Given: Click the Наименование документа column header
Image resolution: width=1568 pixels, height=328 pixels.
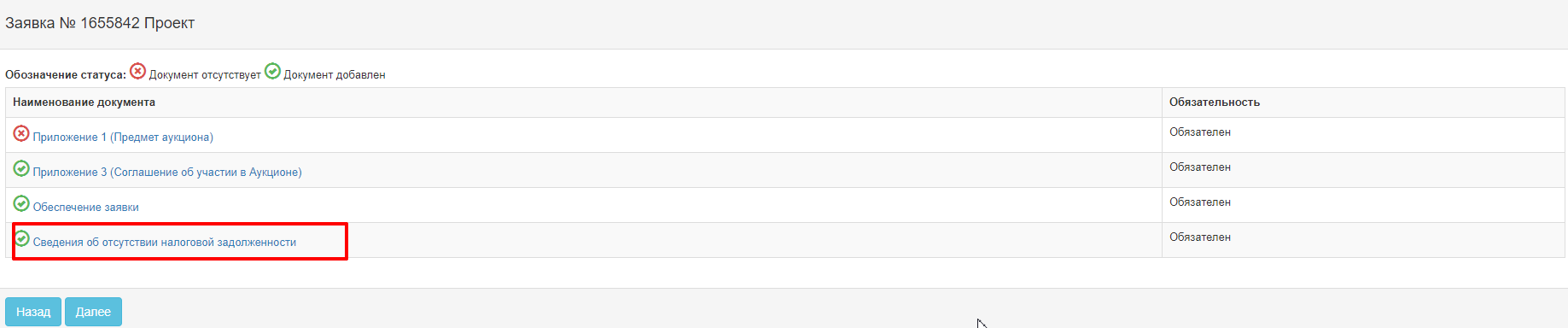Looking at the screenshot, I should coord(84,102).
